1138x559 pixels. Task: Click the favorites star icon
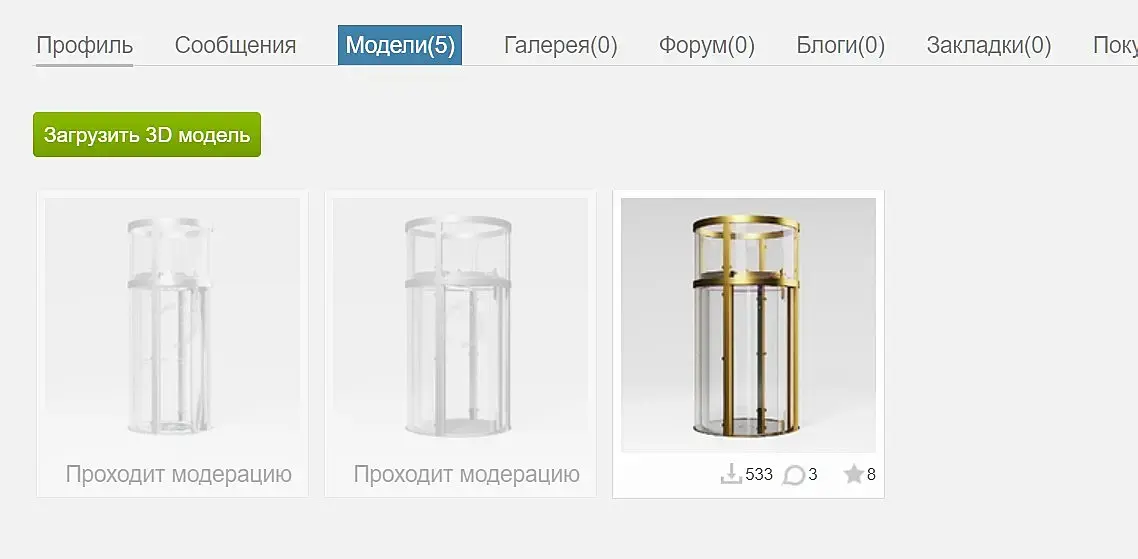(854, 475)
